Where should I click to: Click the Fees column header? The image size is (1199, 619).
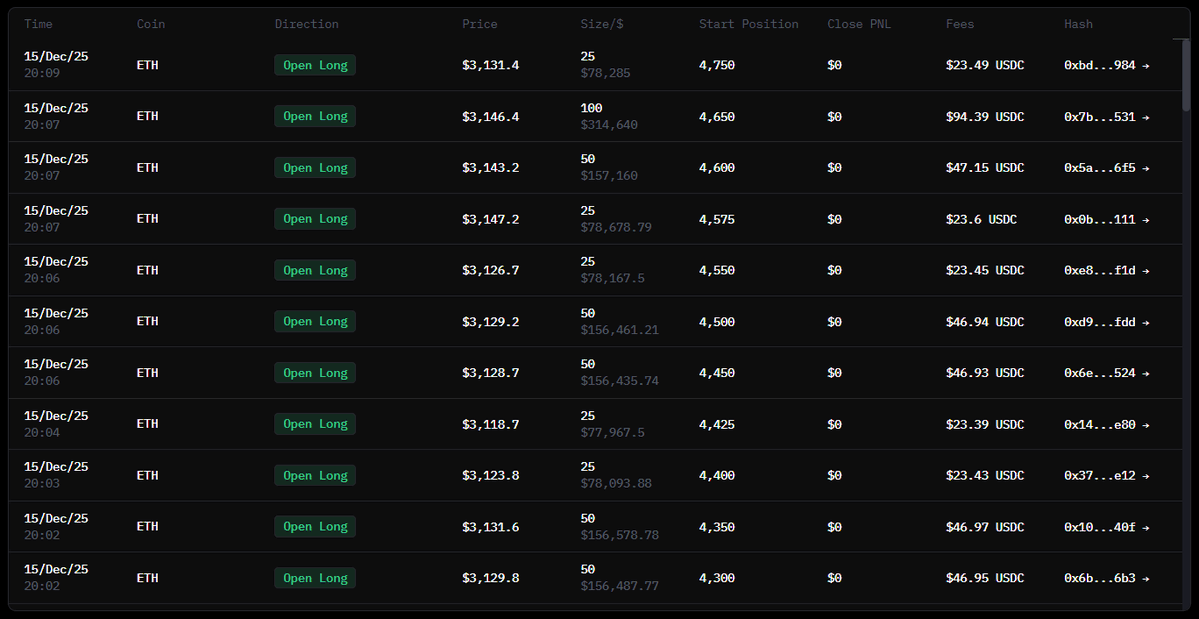(960, 24)
